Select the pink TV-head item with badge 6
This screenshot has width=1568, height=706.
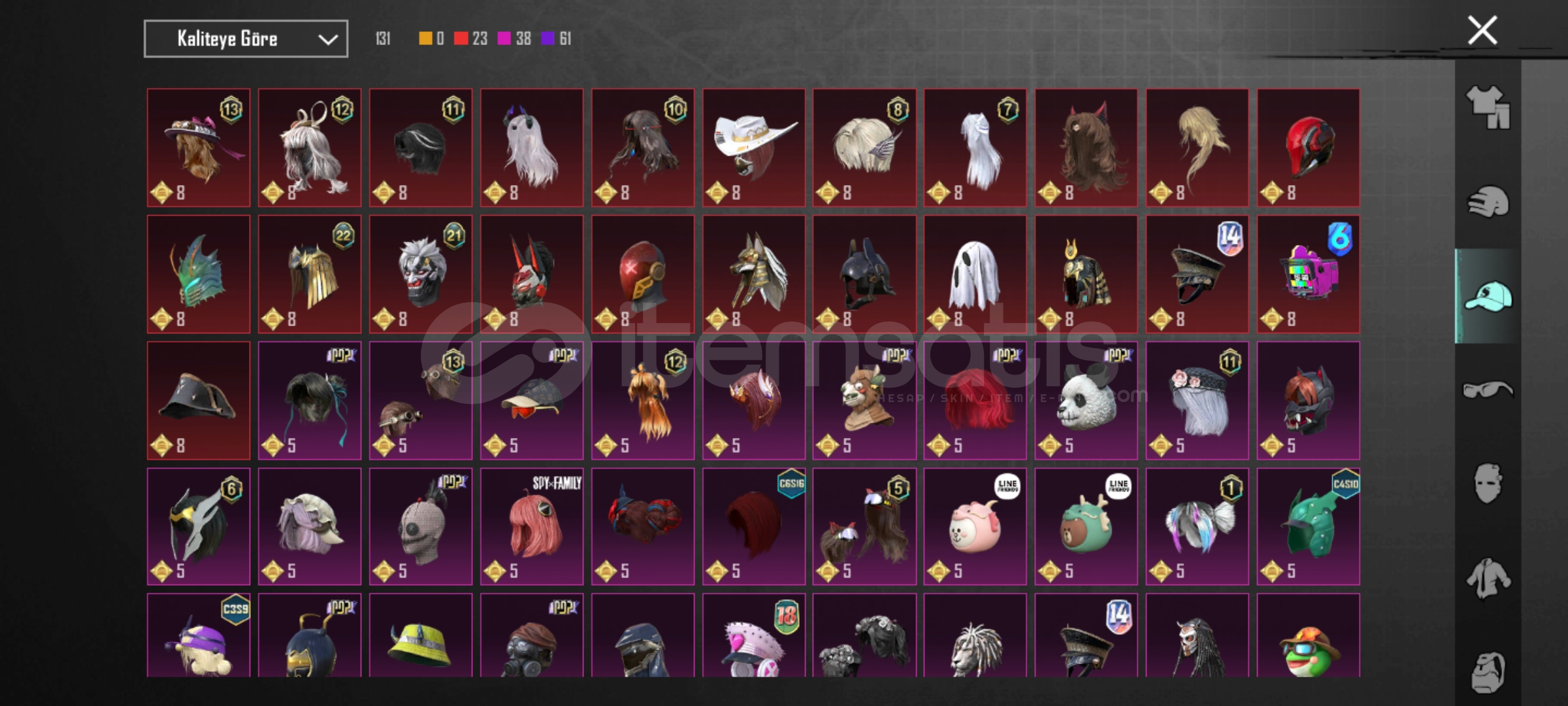coord(1308,274)
